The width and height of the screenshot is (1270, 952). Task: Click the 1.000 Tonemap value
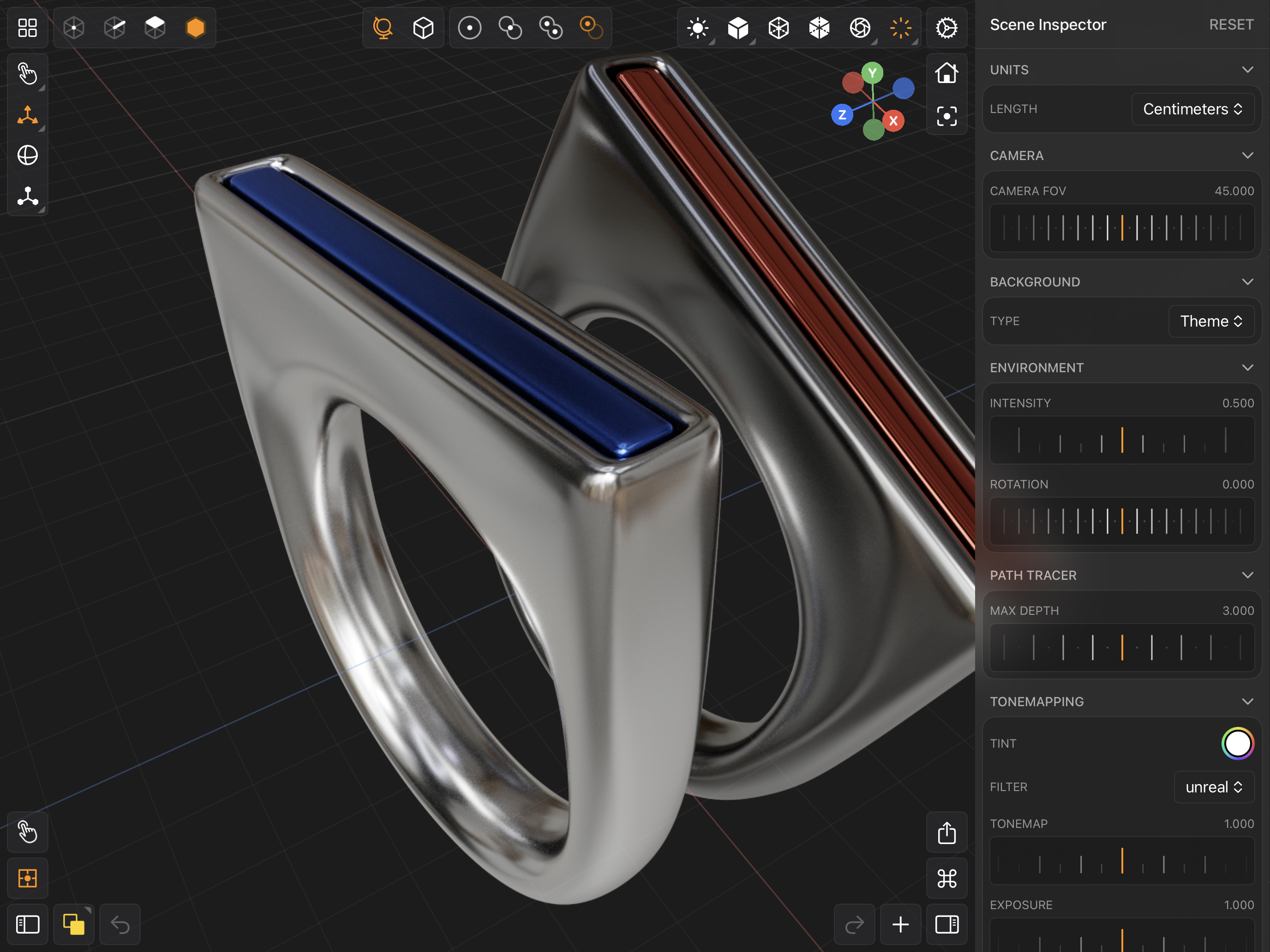pos(1239,824)
